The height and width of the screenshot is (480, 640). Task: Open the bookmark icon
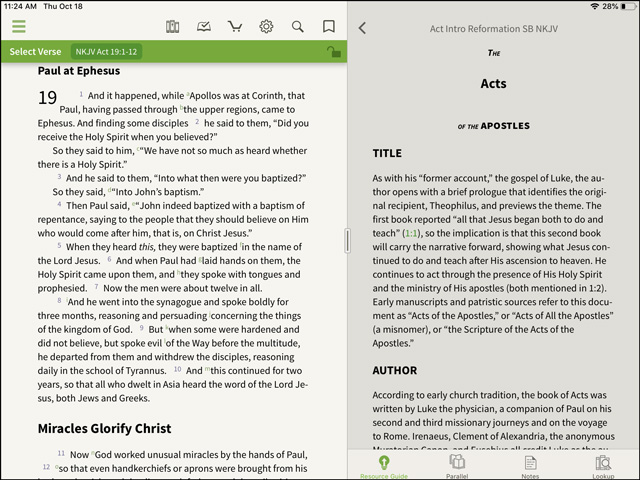point(329,27)
